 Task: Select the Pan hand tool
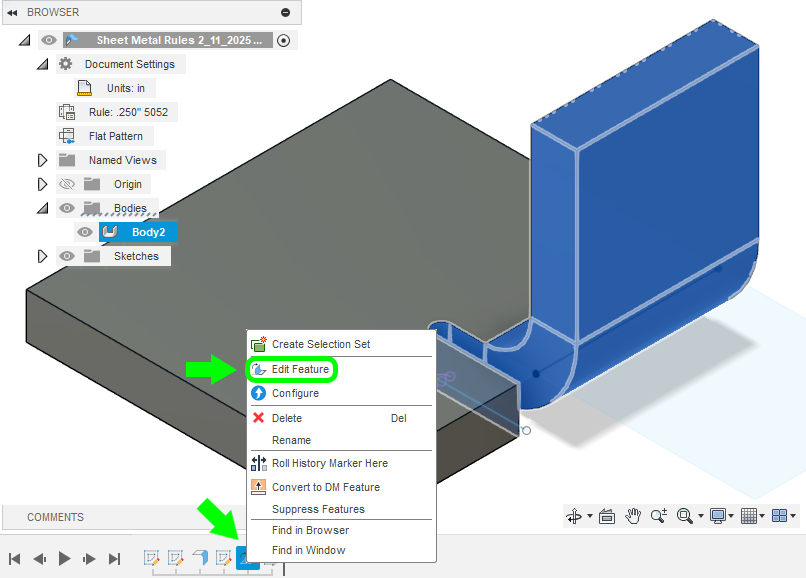pos(632,516)
